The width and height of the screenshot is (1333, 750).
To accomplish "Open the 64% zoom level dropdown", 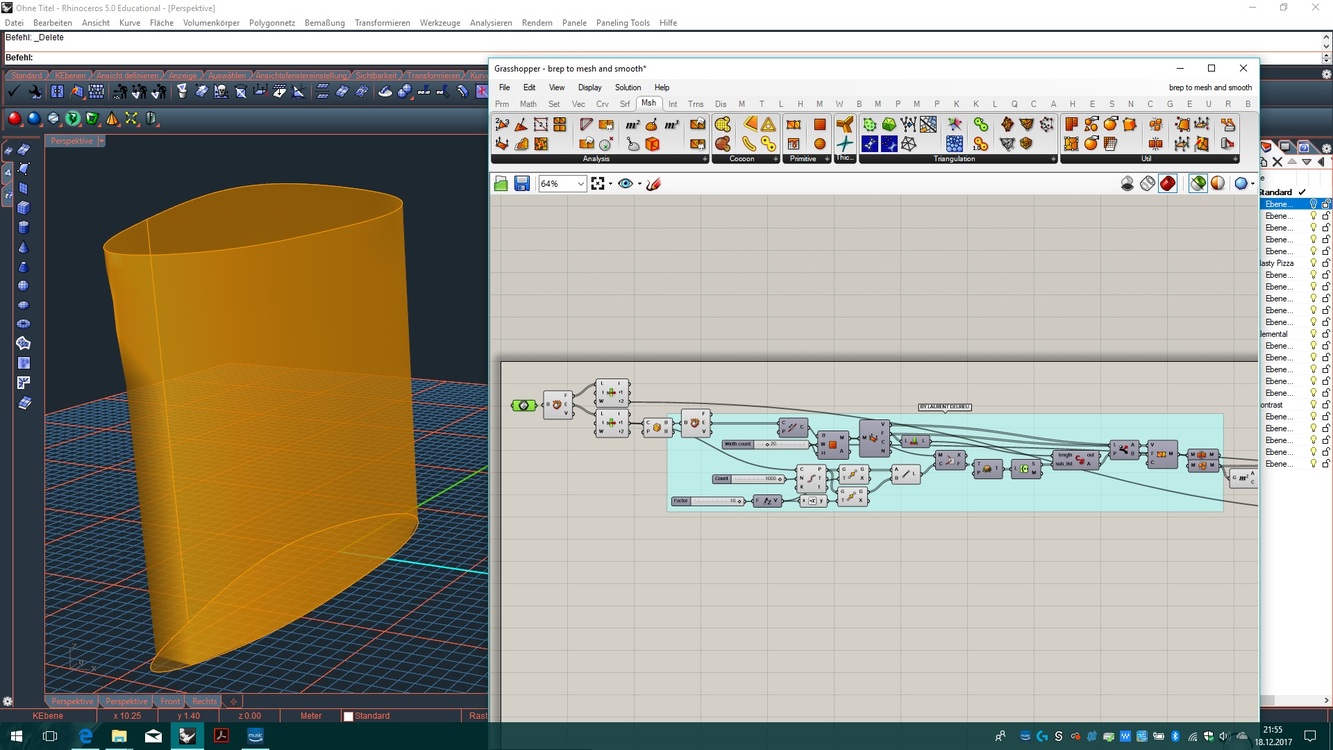I will (x=581, y=183).
